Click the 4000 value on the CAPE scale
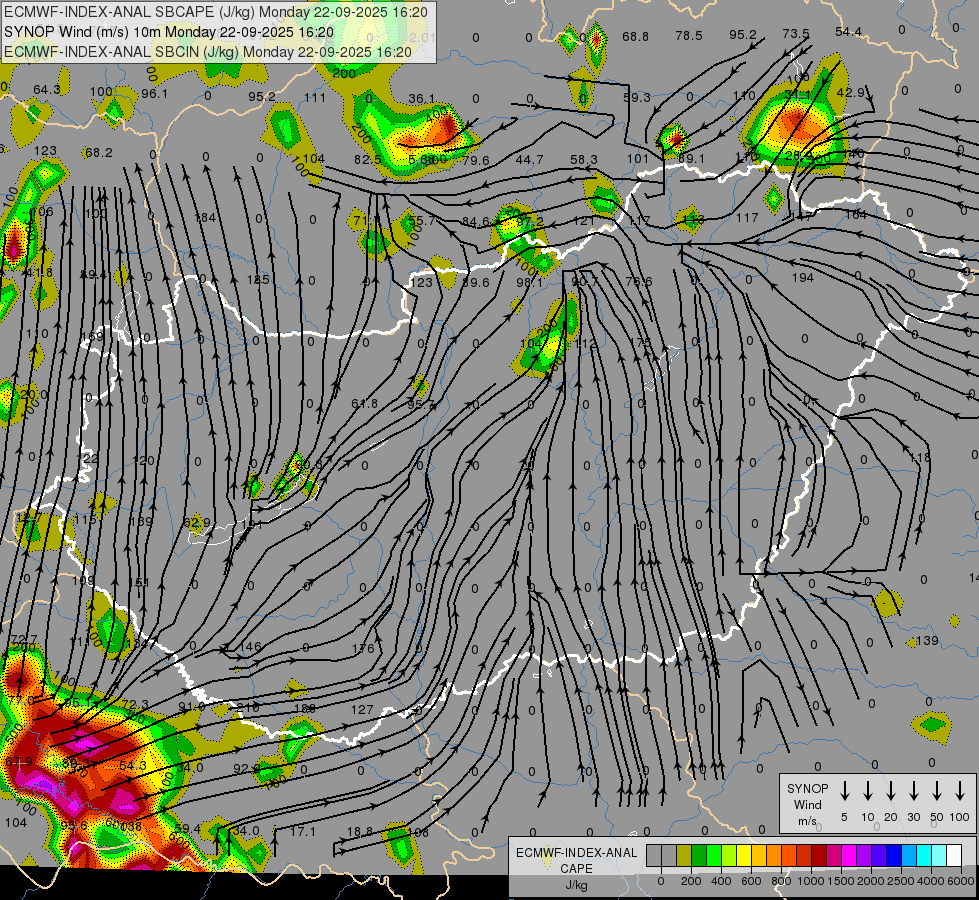Screen dimensions: 979x900 pos(931,881)
